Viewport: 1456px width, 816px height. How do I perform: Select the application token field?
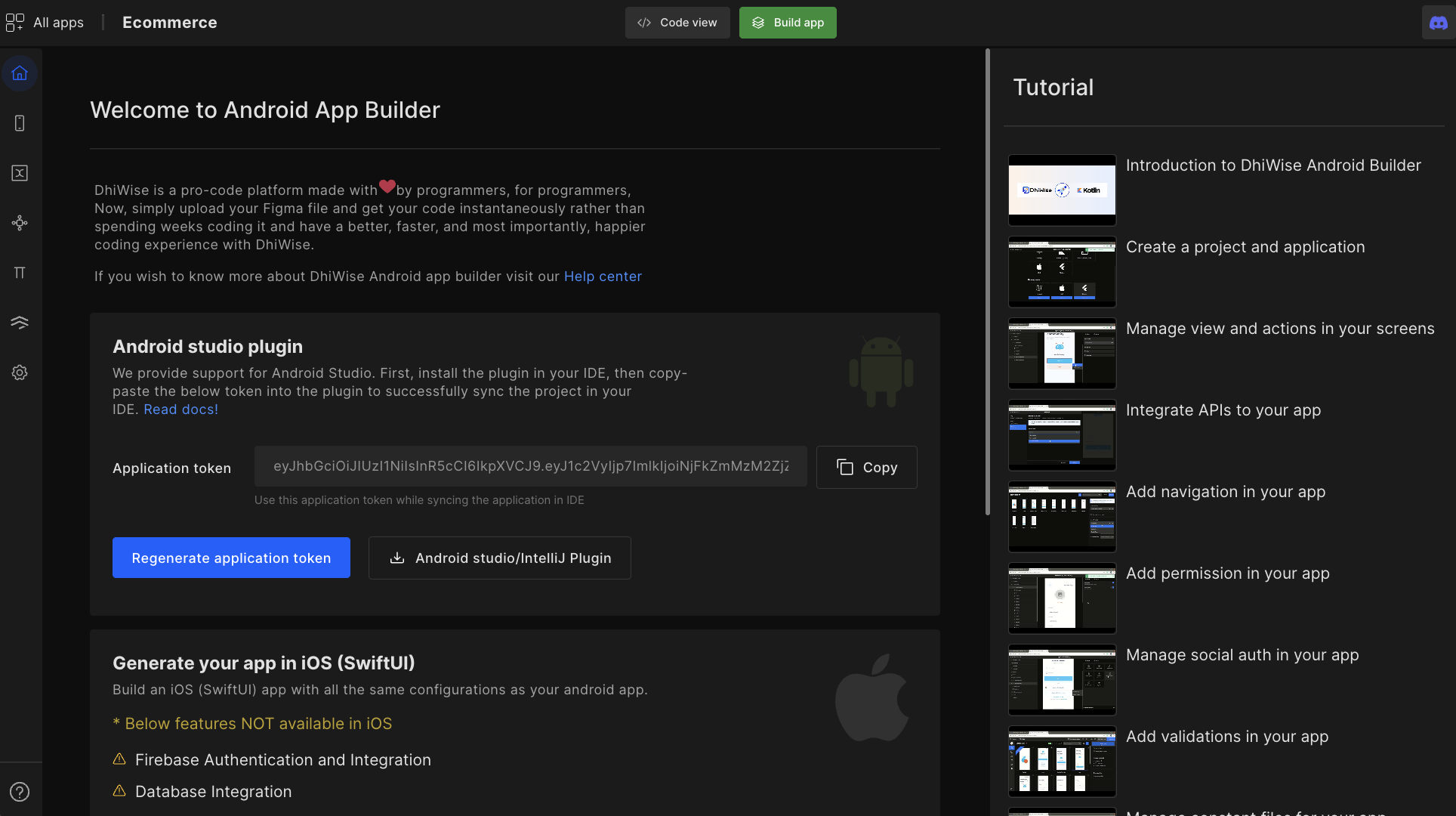click(531, 466)
